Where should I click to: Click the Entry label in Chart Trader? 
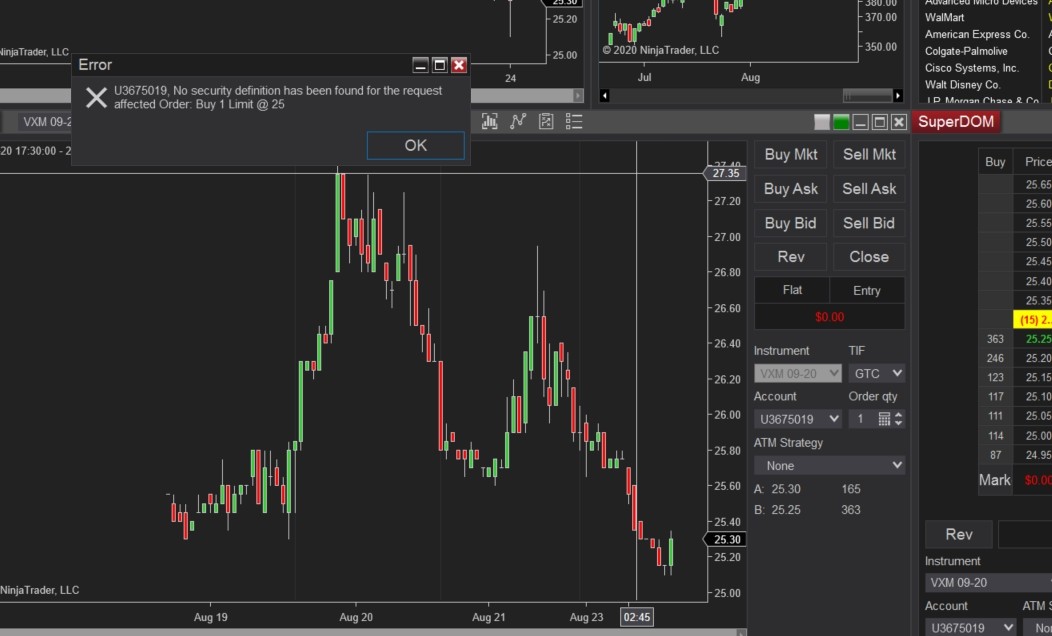[x=867, y=290]
